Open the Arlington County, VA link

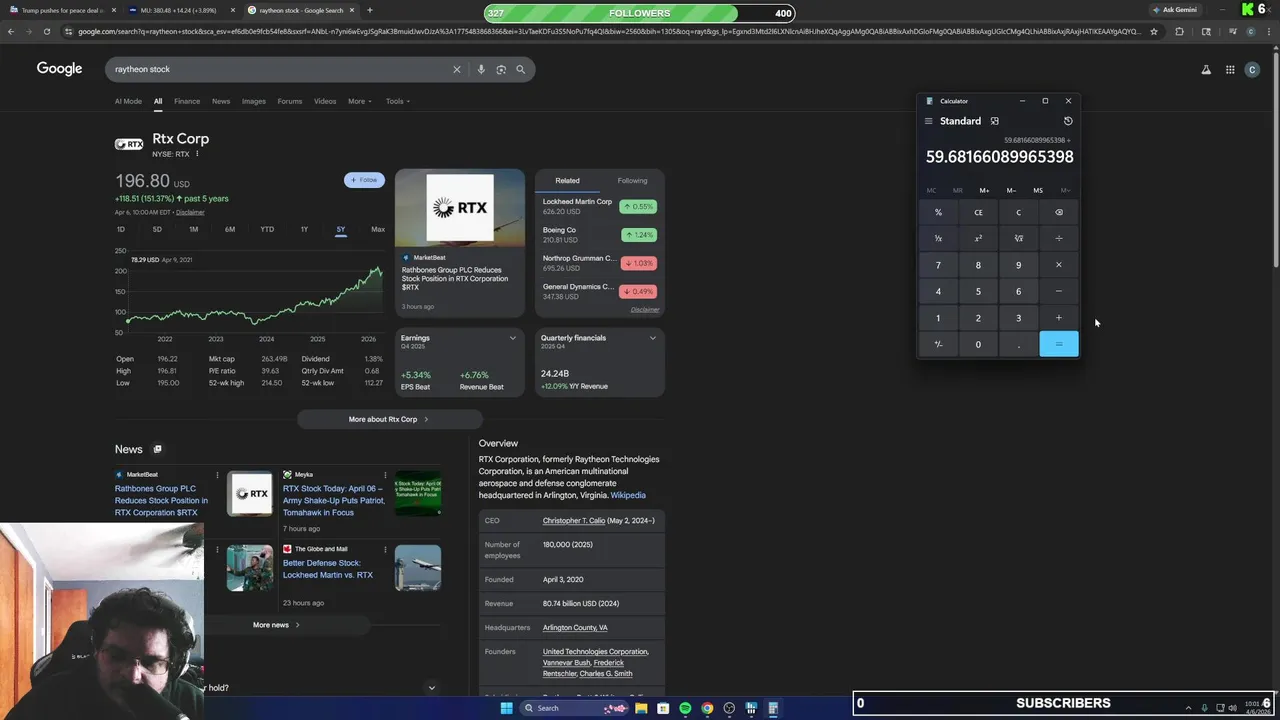point(575,628)
